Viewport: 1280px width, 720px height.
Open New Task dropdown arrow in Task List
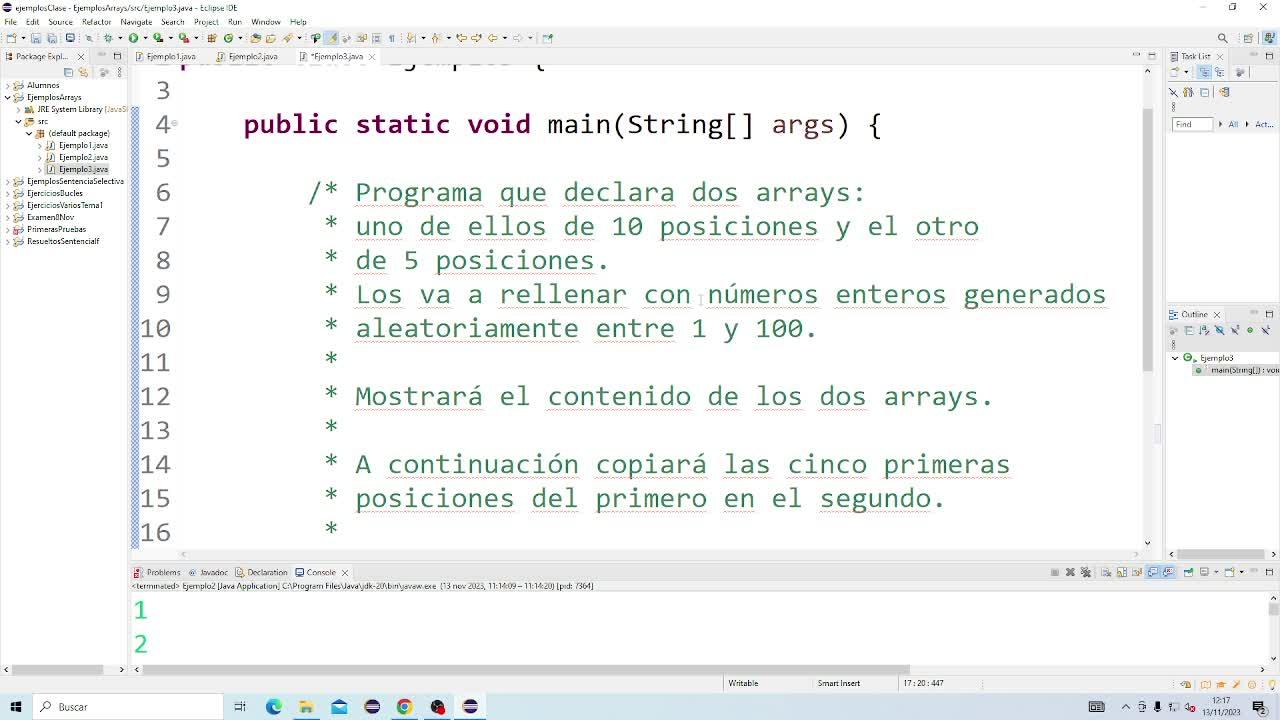coord(1185,72)
